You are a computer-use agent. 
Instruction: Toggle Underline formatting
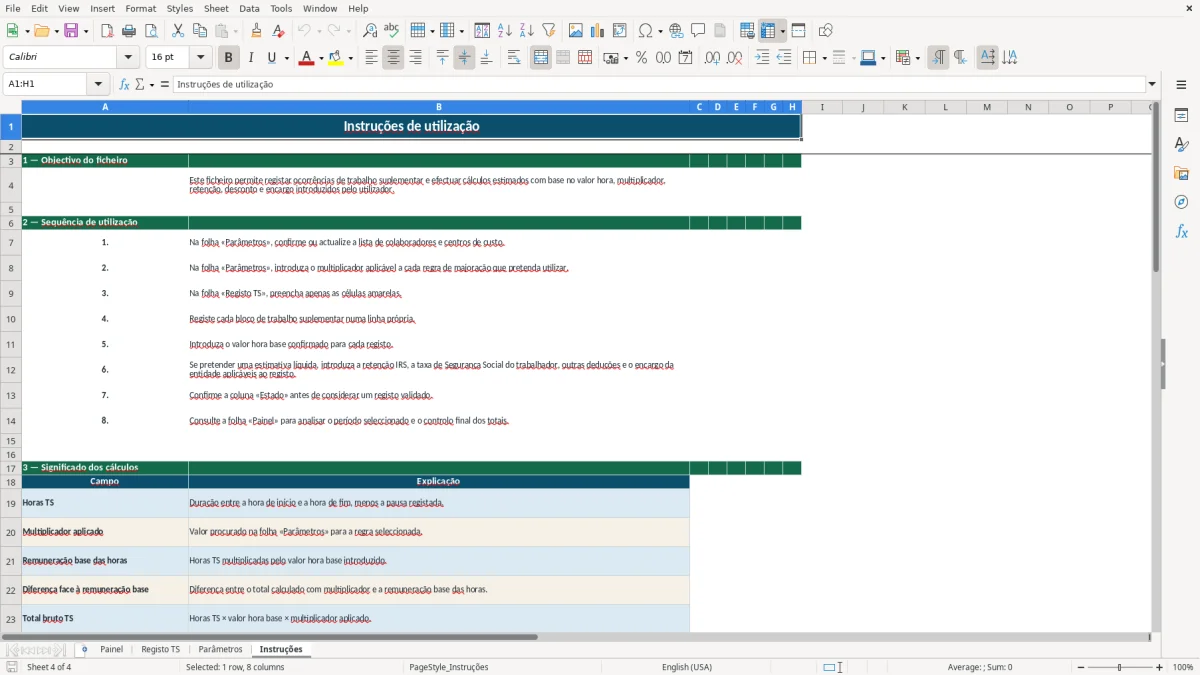(x=272, y=58)
